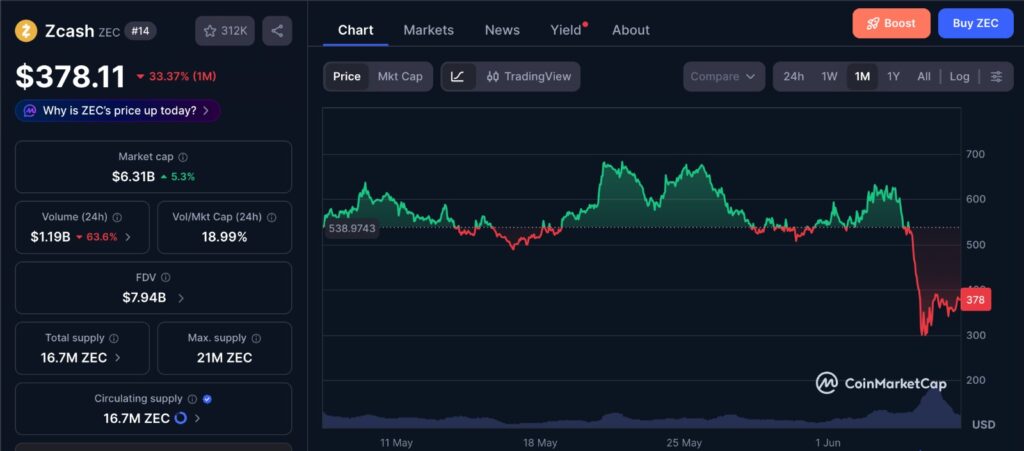Add Zcash to watchlist via star button
This screenshot has height=451, width=1024.
click(225, 31)
